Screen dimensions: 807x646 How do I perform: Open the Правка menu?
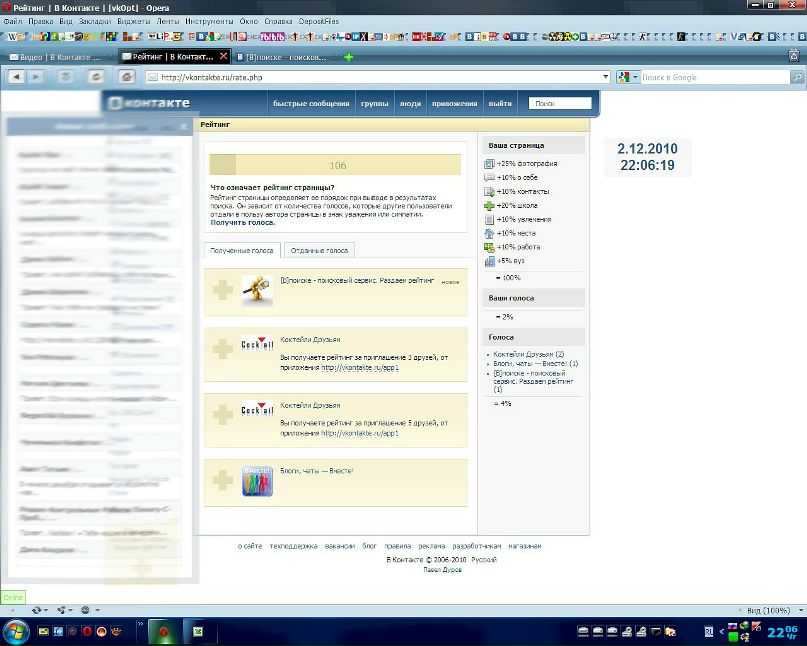tap(41, 22)
